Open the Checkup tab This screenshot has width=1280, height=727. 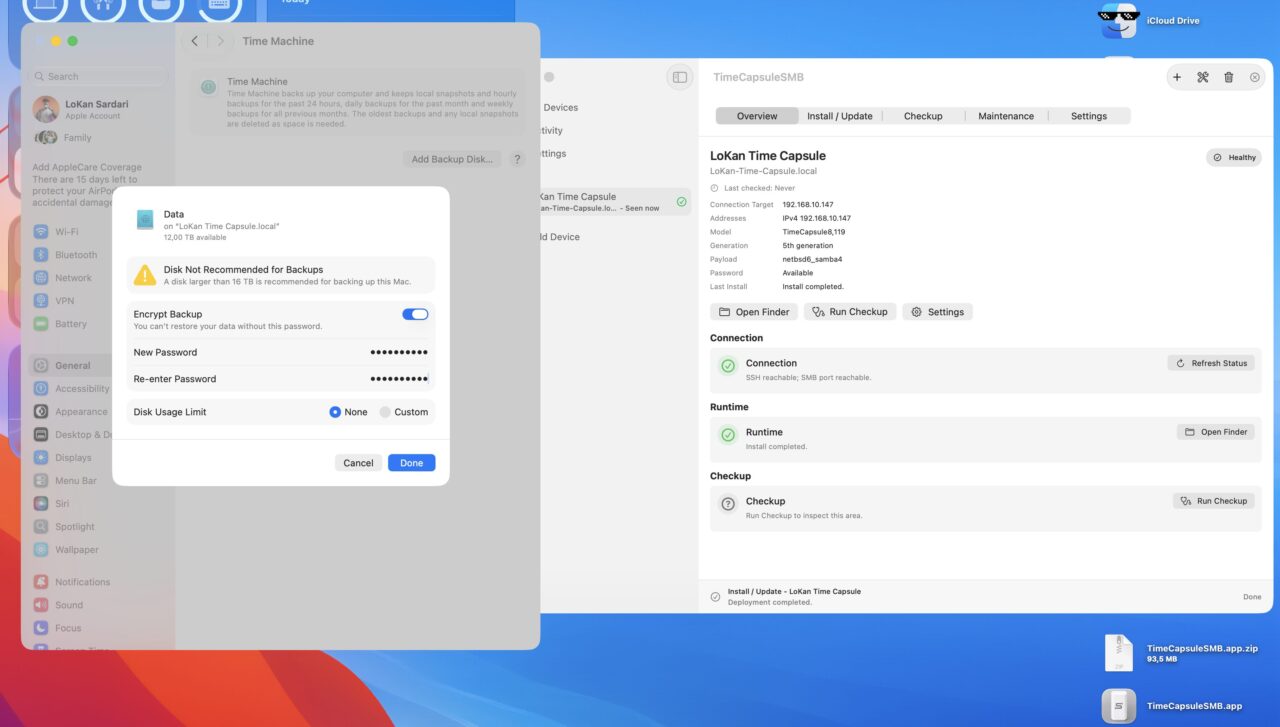tap(923, 116)
